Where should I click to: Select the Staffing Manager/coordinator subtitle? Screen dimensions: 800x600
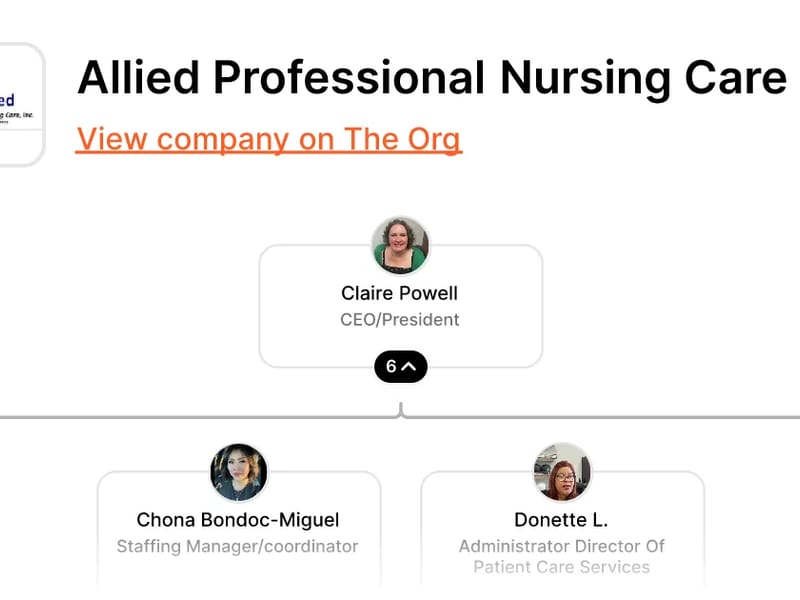237,547
